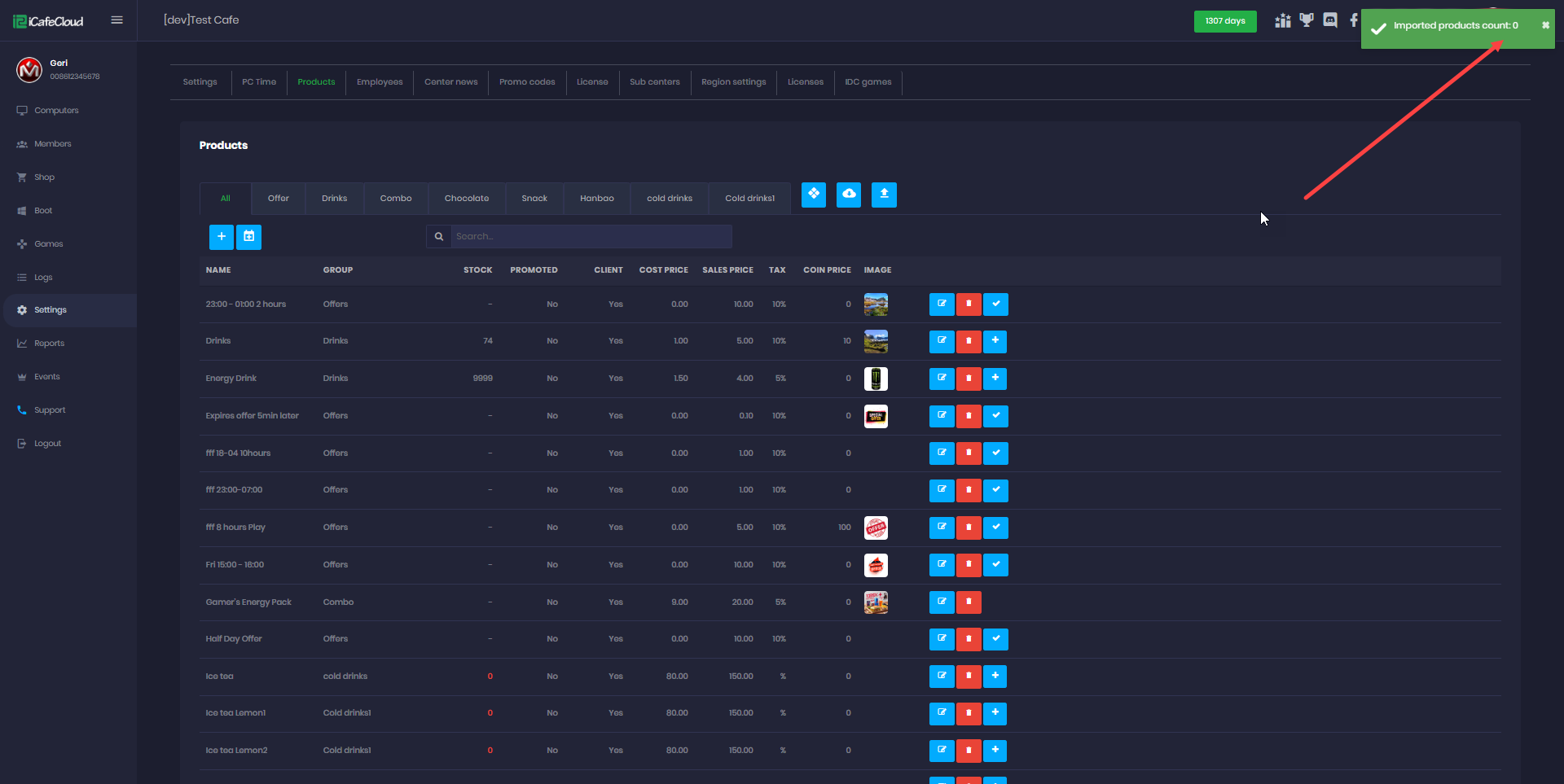Click the blue diamond-grid icon button
1564x784 pixels.
(x=813, y=195)
